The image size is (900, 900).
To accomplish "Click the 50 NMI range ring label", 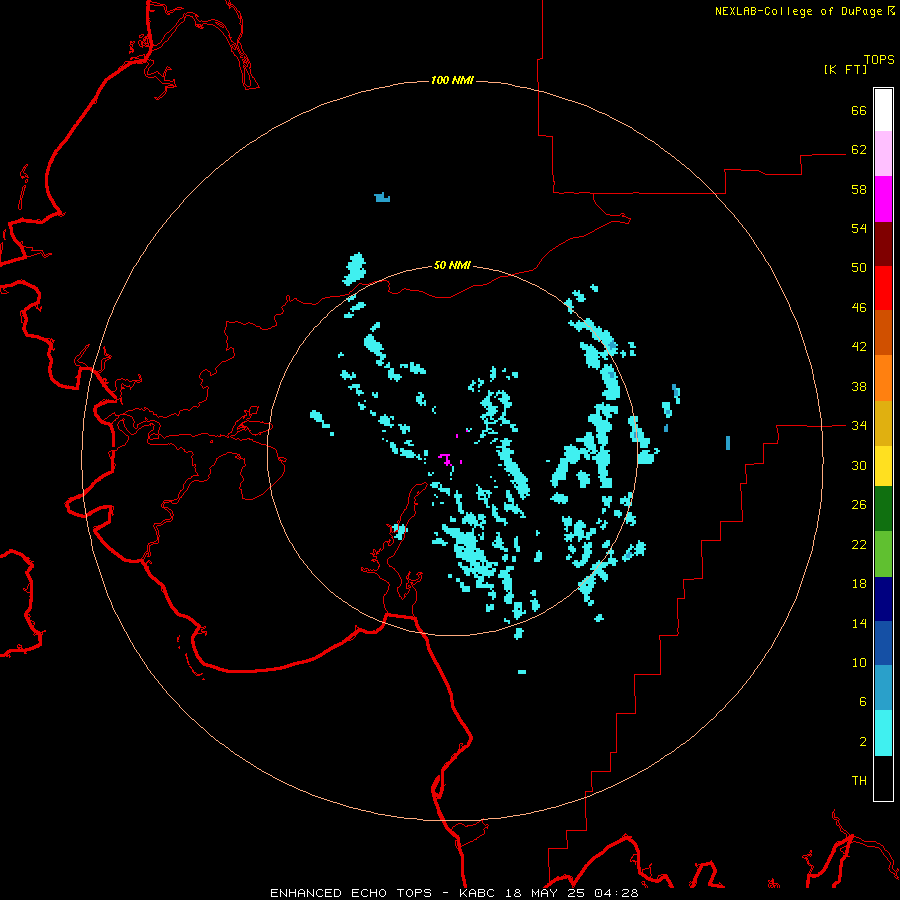I will 452,265.
